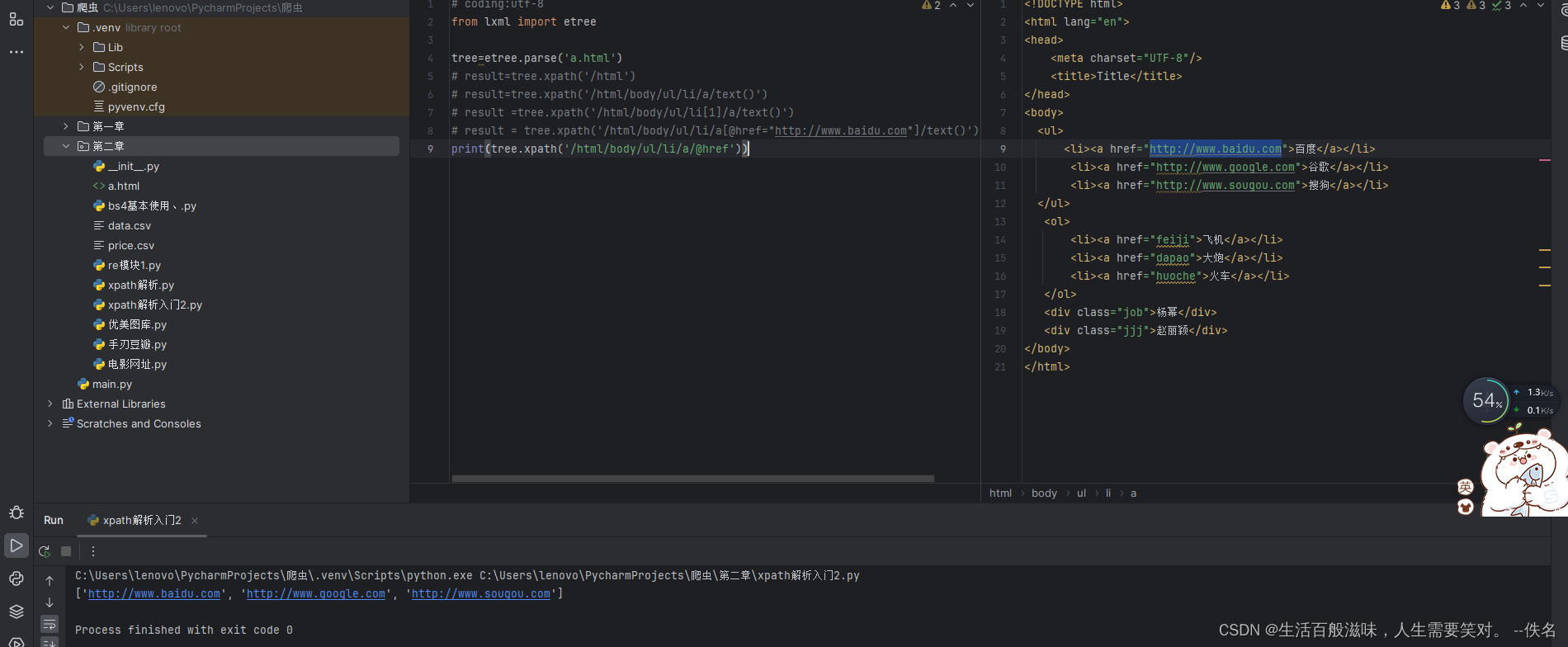Click the console up-arrow navigation icon
The image size is (1568, 647).
point(50,581)
